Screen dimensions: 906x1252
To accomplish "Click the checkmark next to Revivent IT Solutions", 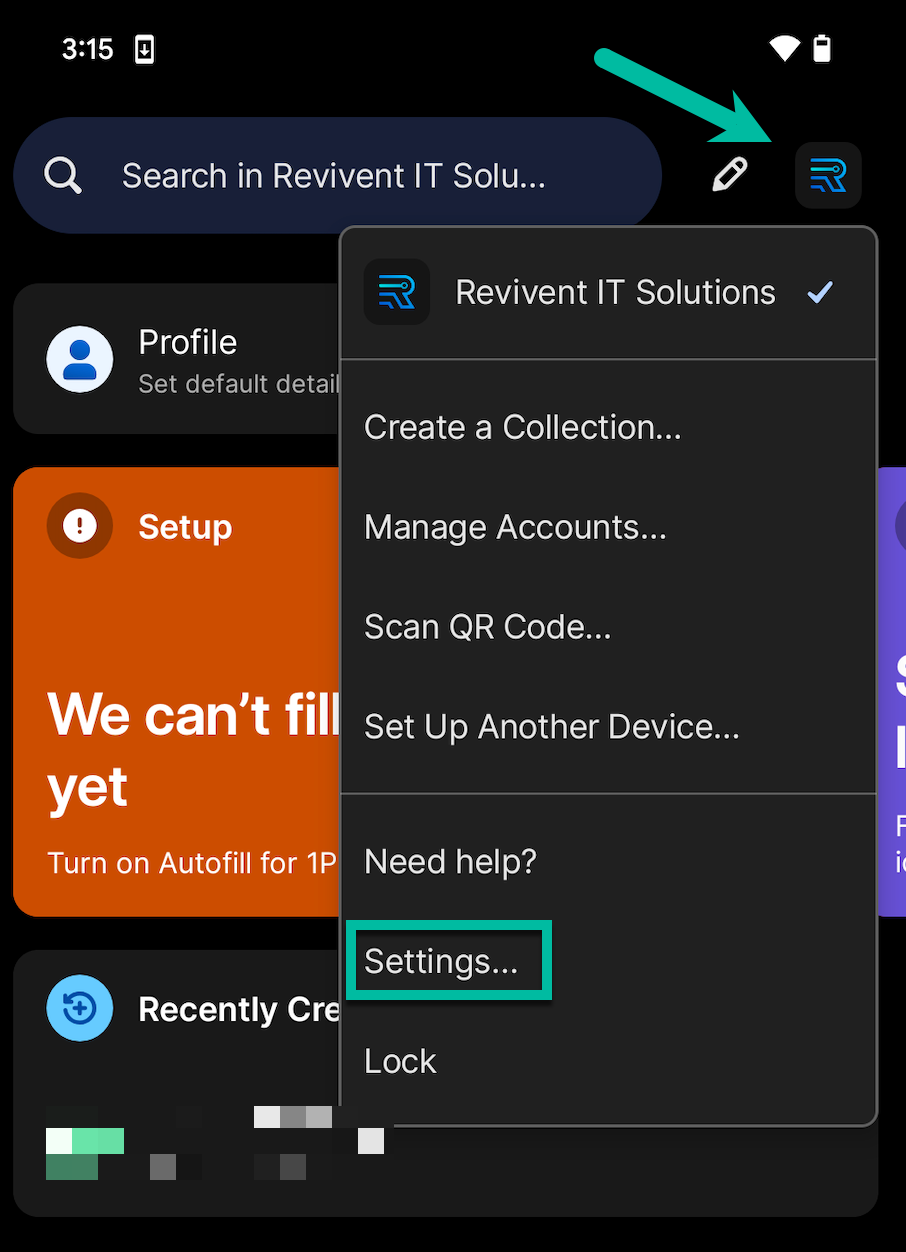I will click(x=820, y=292).
